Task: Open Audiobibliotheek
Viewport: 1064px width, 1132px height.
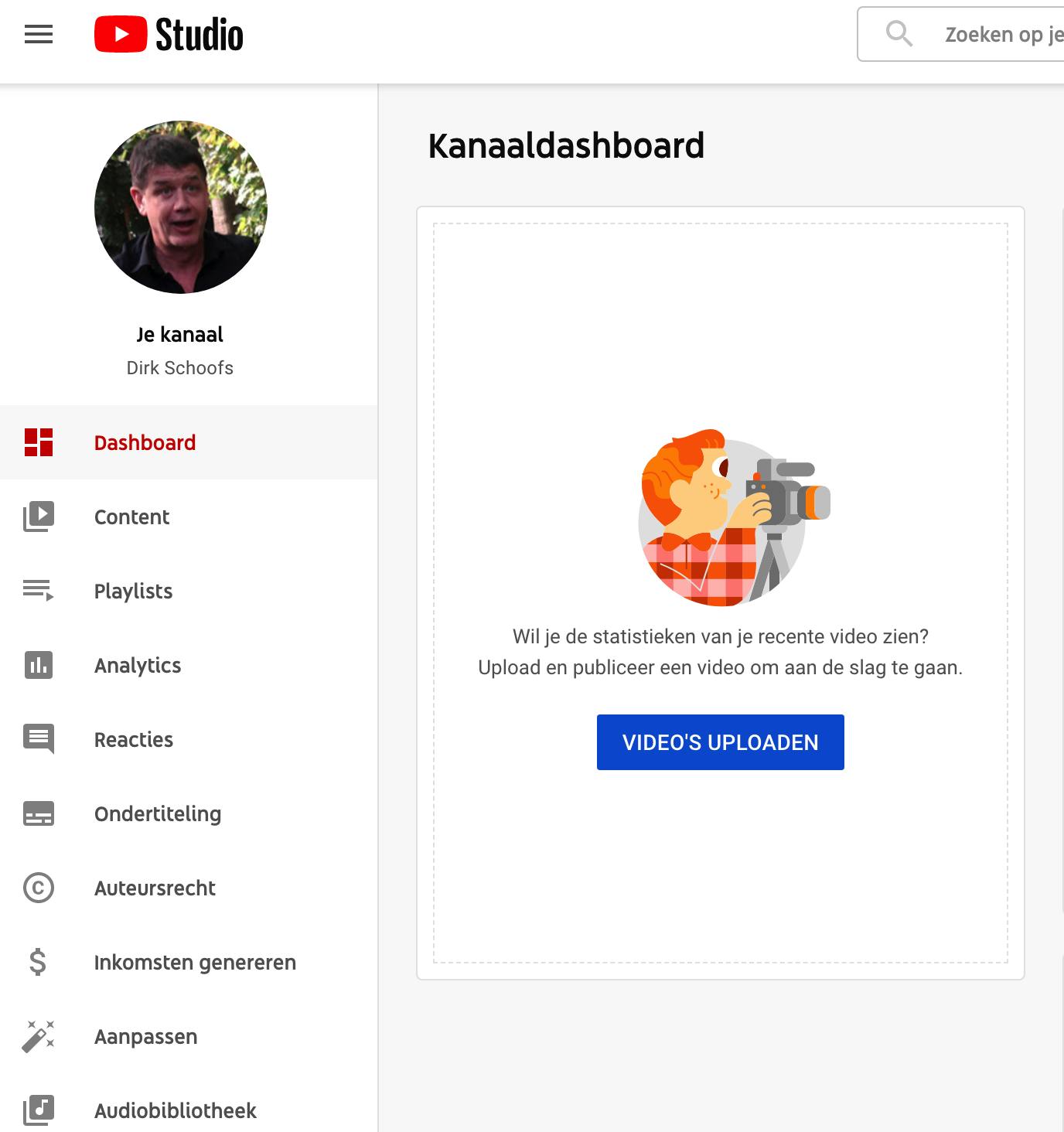Action: 189,1110
